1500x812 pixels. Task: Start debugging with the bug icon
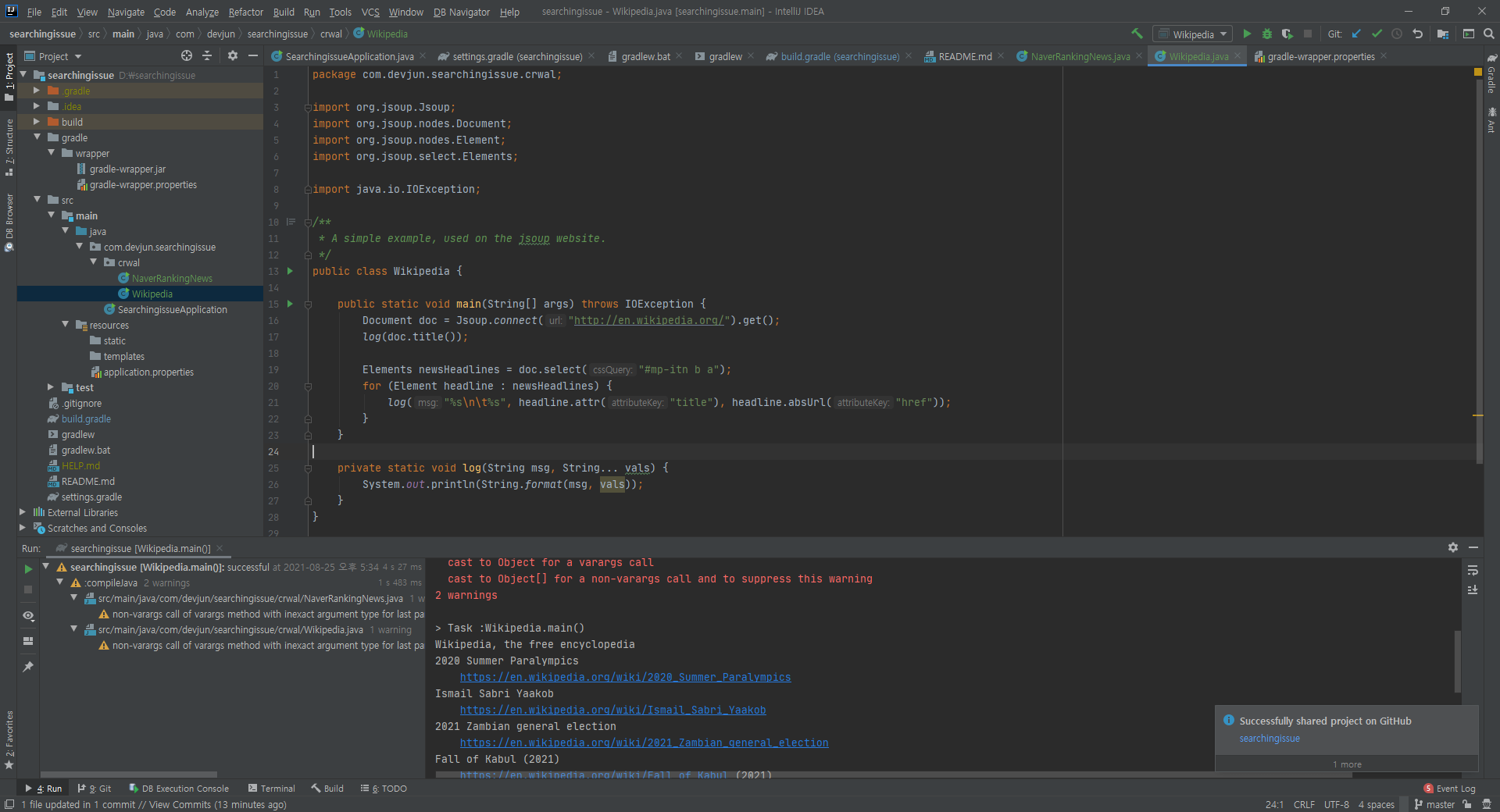pos(1267,34)
